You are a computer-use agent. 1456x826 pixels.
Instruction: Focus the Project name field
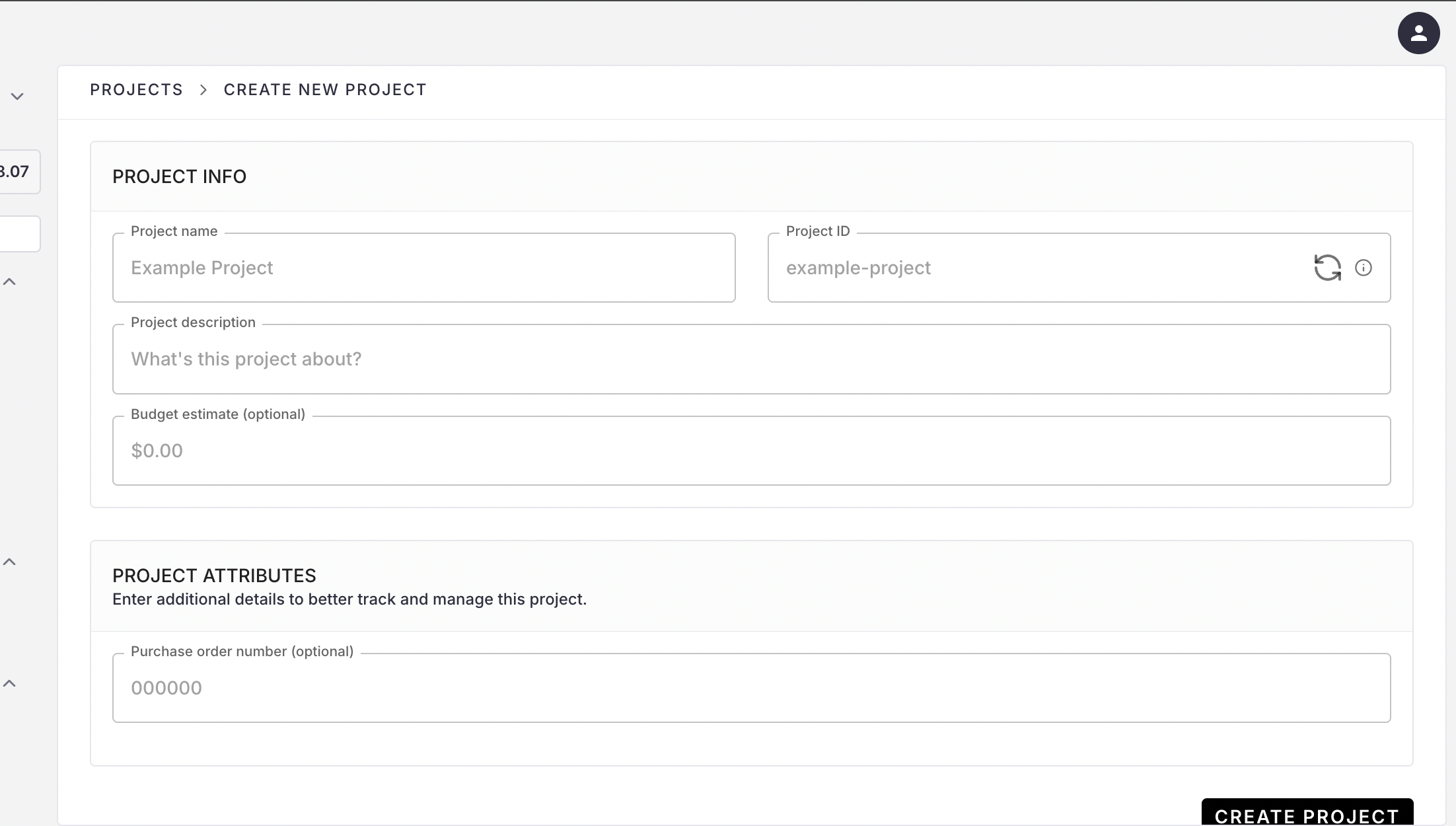[x=423, y=268]
